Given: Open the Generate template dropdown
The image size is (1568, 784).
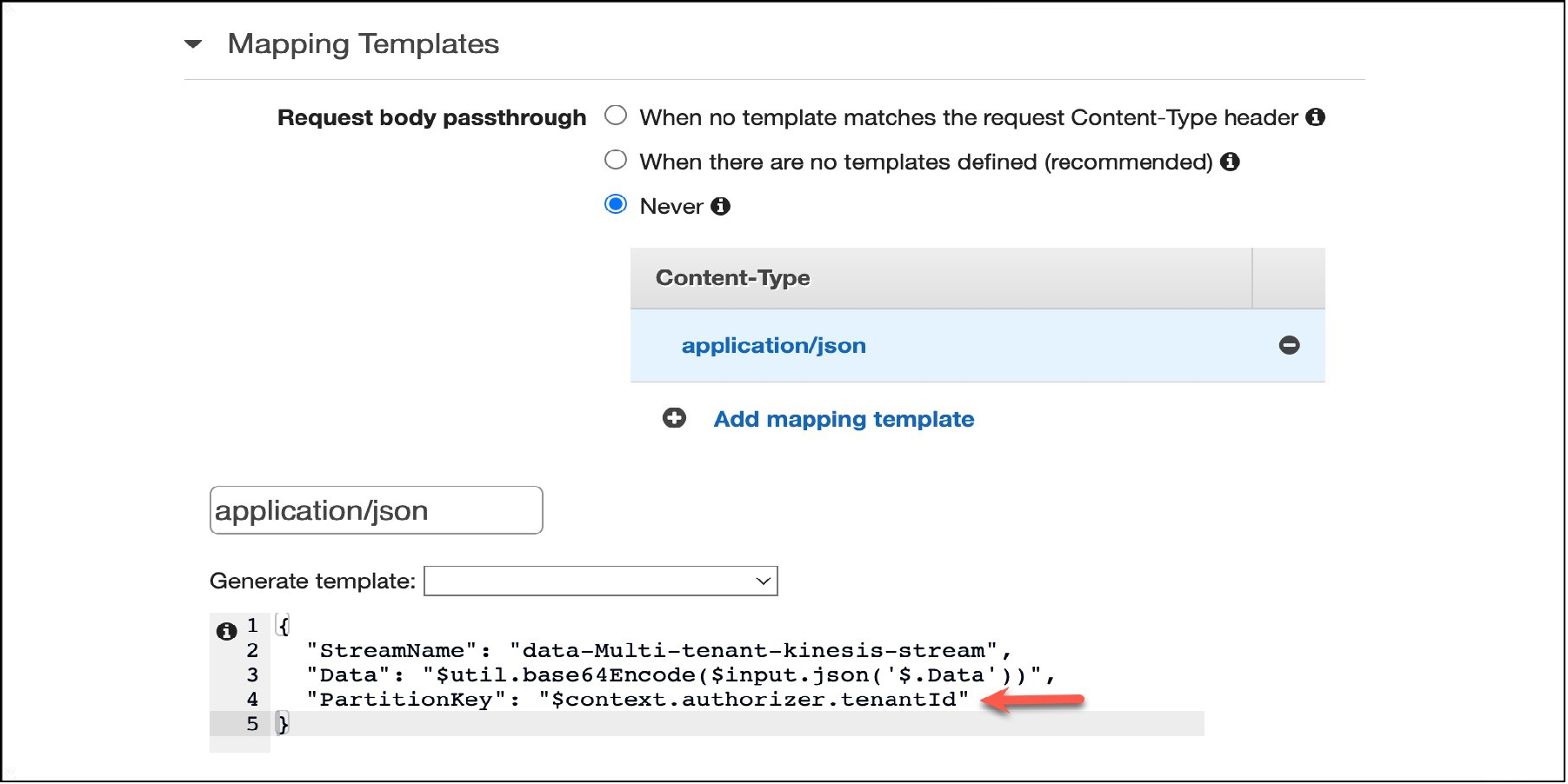Looking at the screenshot, I should tap(600, 581).
